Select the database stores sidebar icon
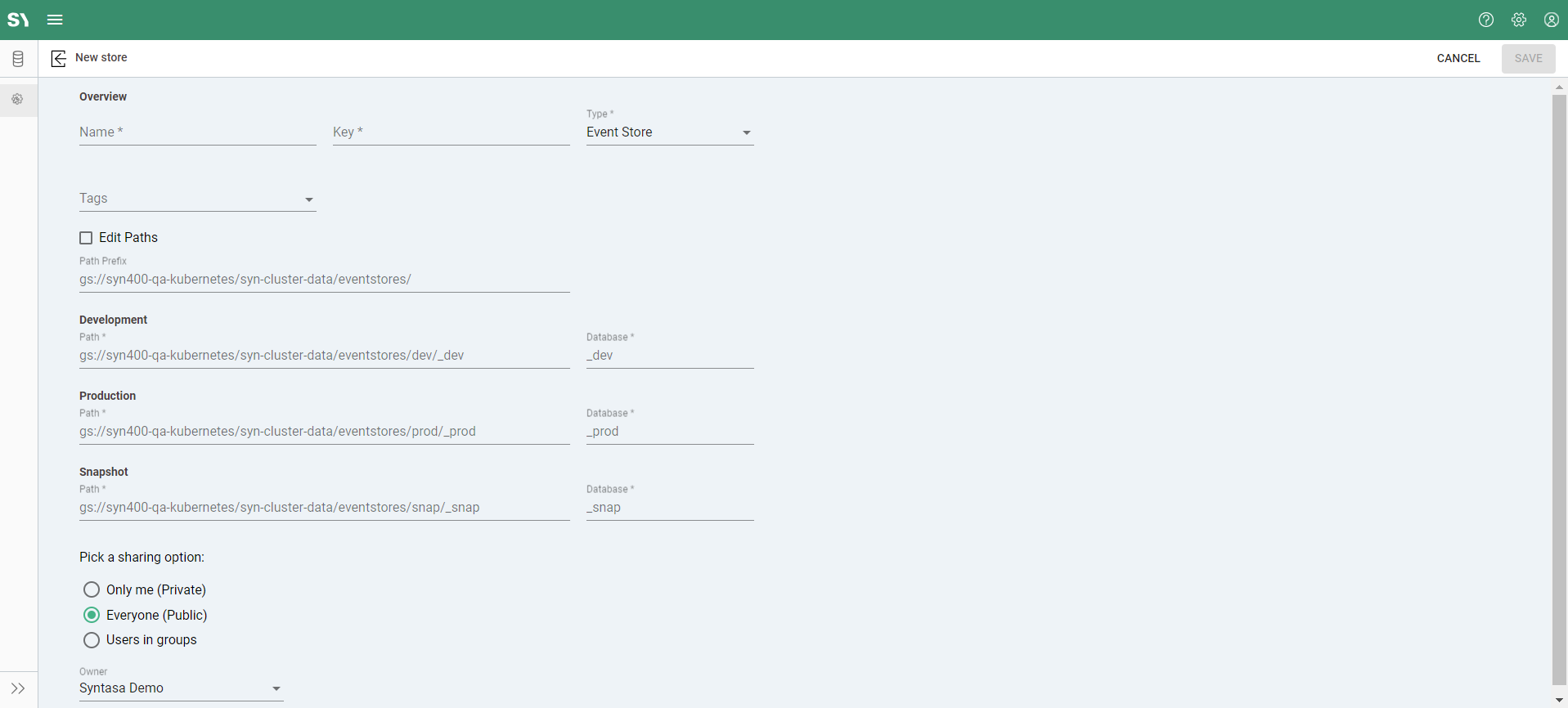Viewport: 1568px width, 708px height. click(x=18, y=59)
